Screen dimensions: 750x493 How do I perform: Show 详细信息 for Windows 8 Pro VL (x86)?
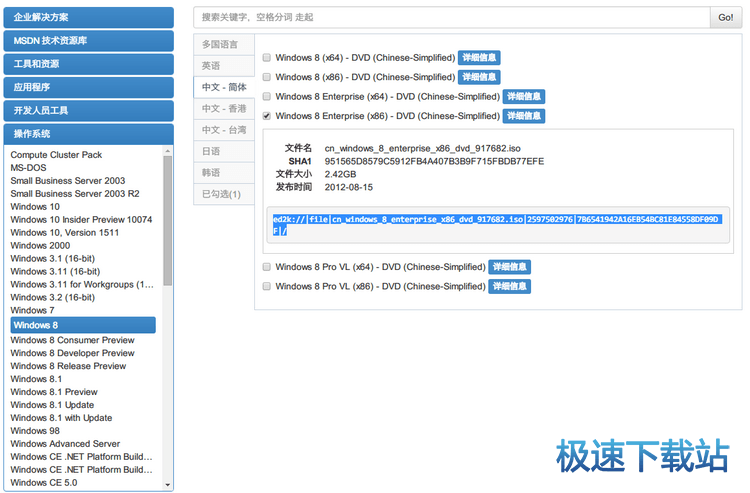click(x=509, y=286)
